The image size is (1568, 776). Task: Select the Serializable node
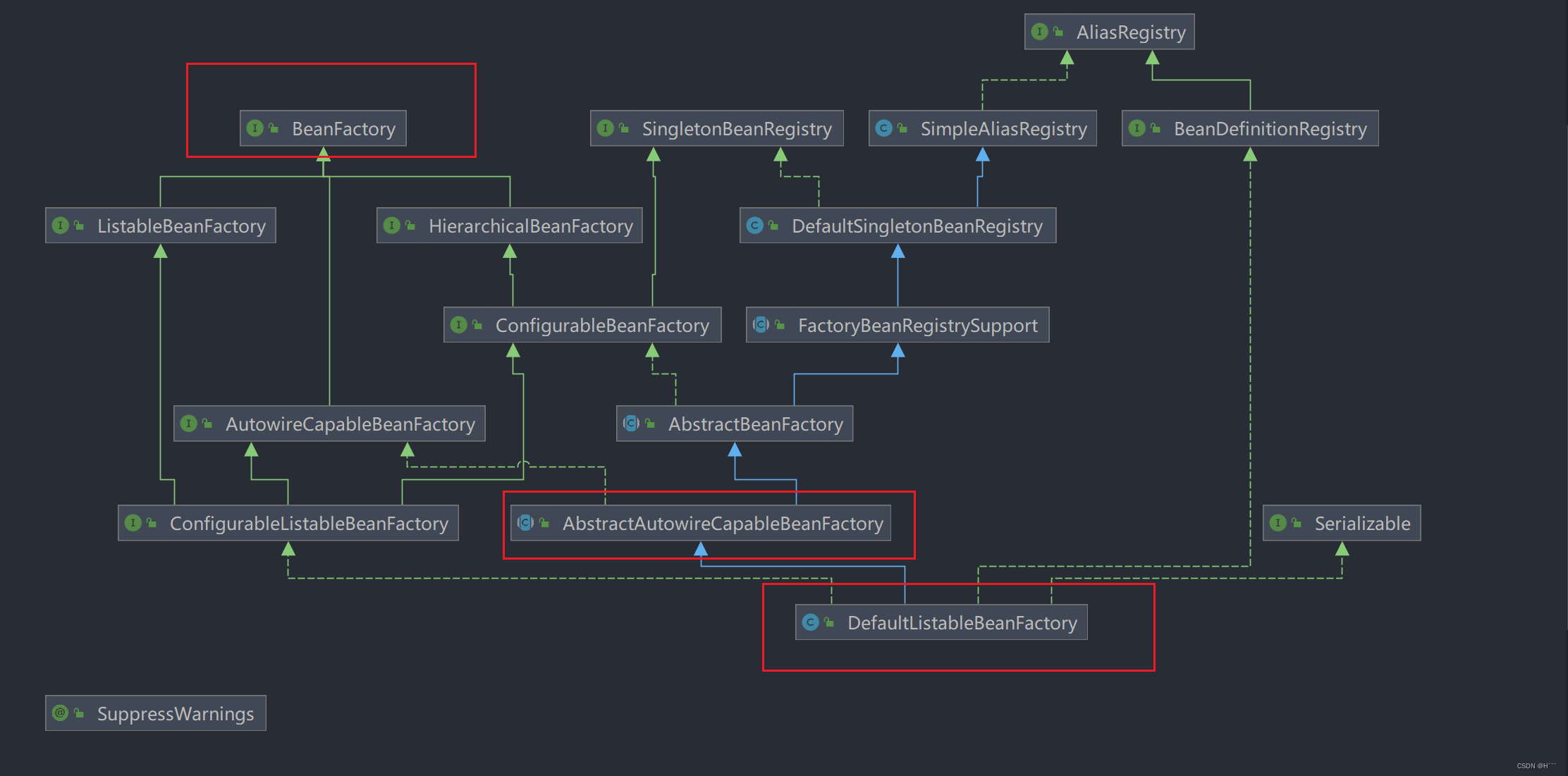pos(1342,523)
